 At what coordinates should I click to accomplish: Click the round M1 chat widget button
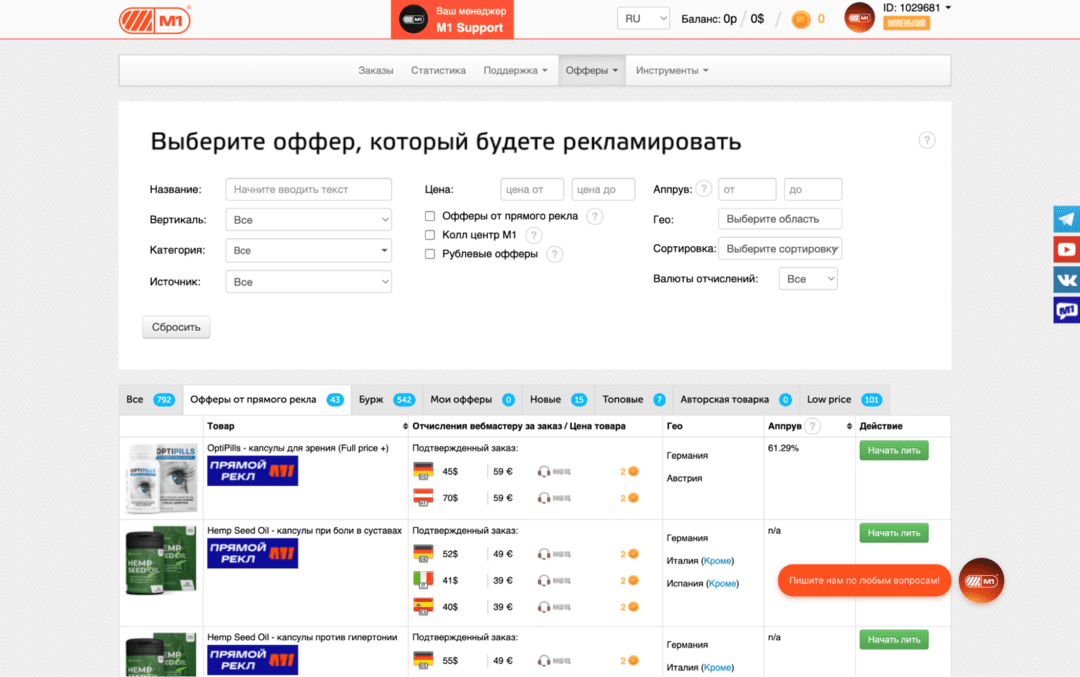point(981,581)
